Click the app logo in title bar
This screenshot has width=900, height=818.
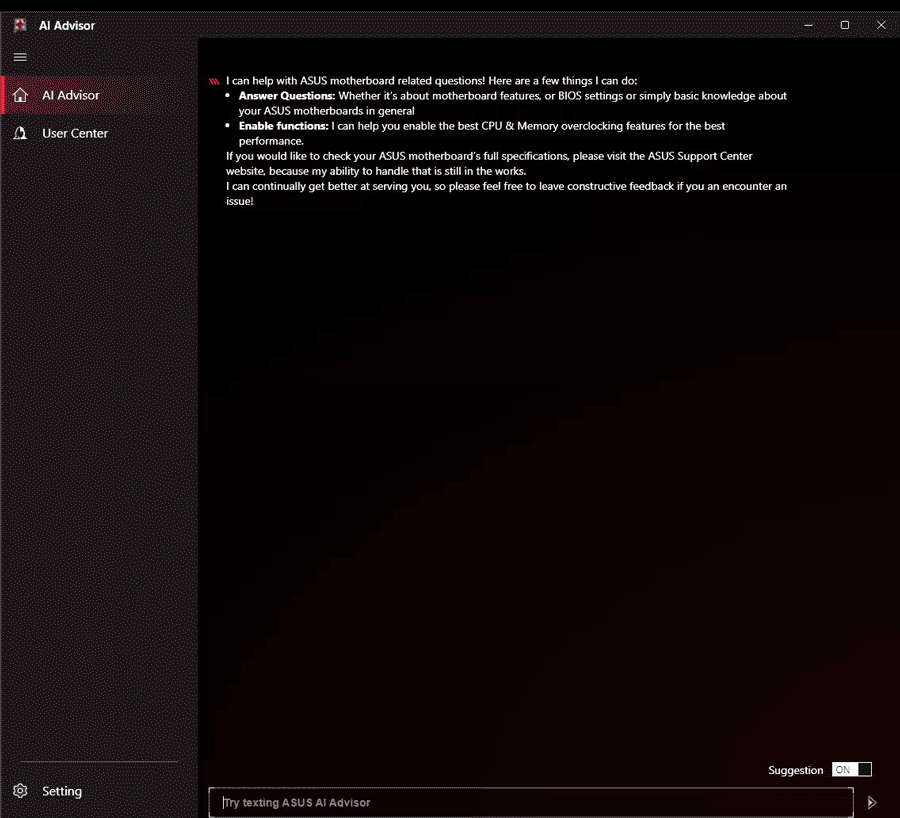pyautogui.click(x=20, y=25)
